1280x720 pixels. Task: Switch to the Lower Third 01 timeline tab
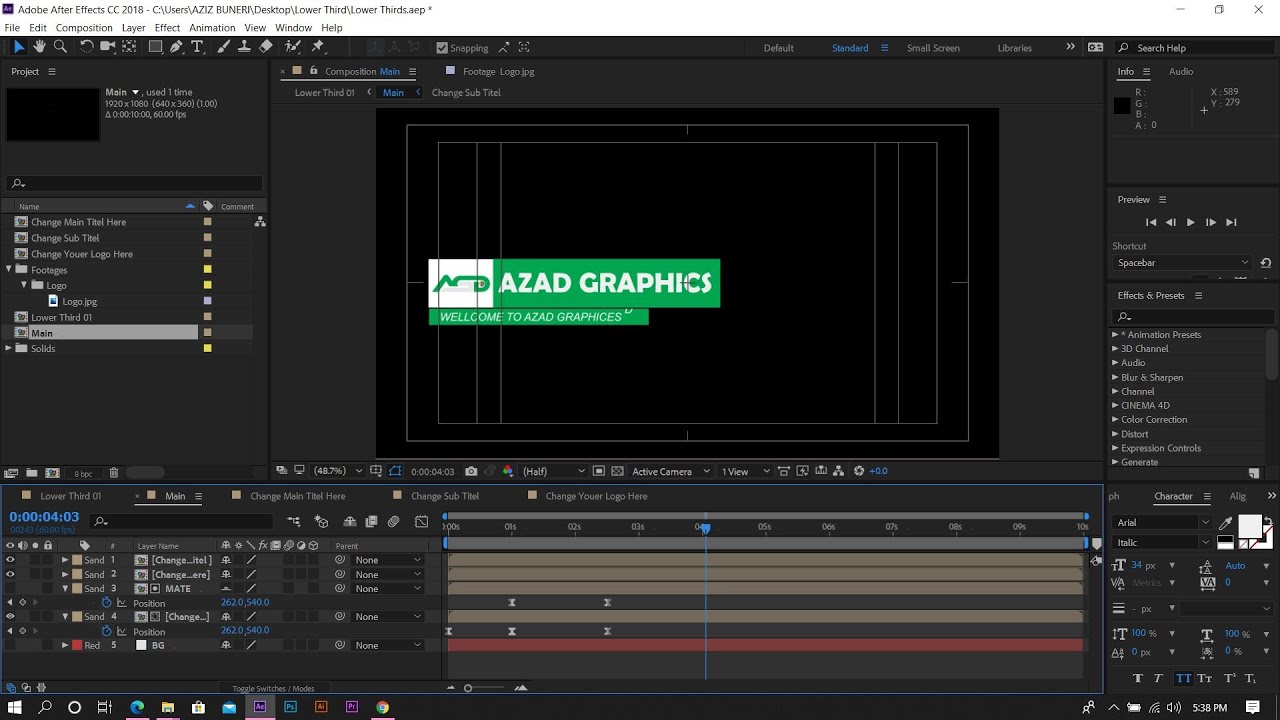(70, 496)
